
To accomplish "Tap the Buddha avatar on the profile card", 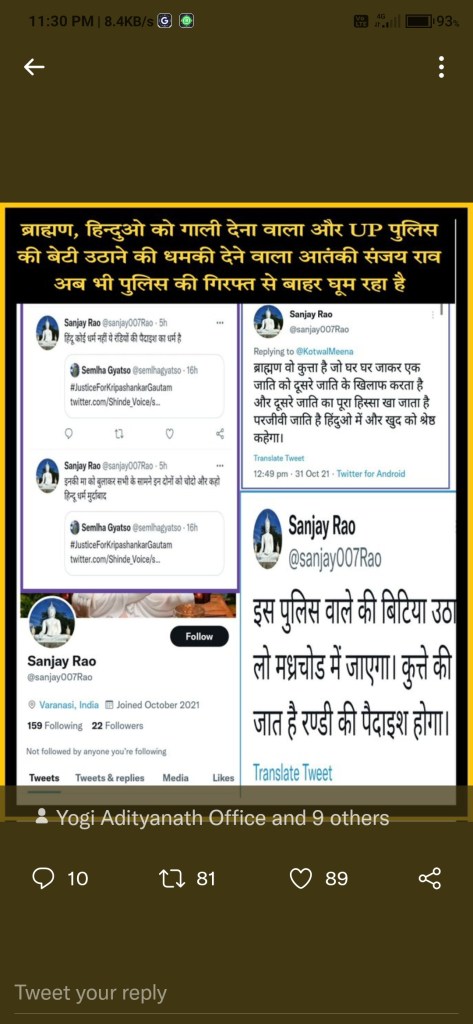I will 51,622.
